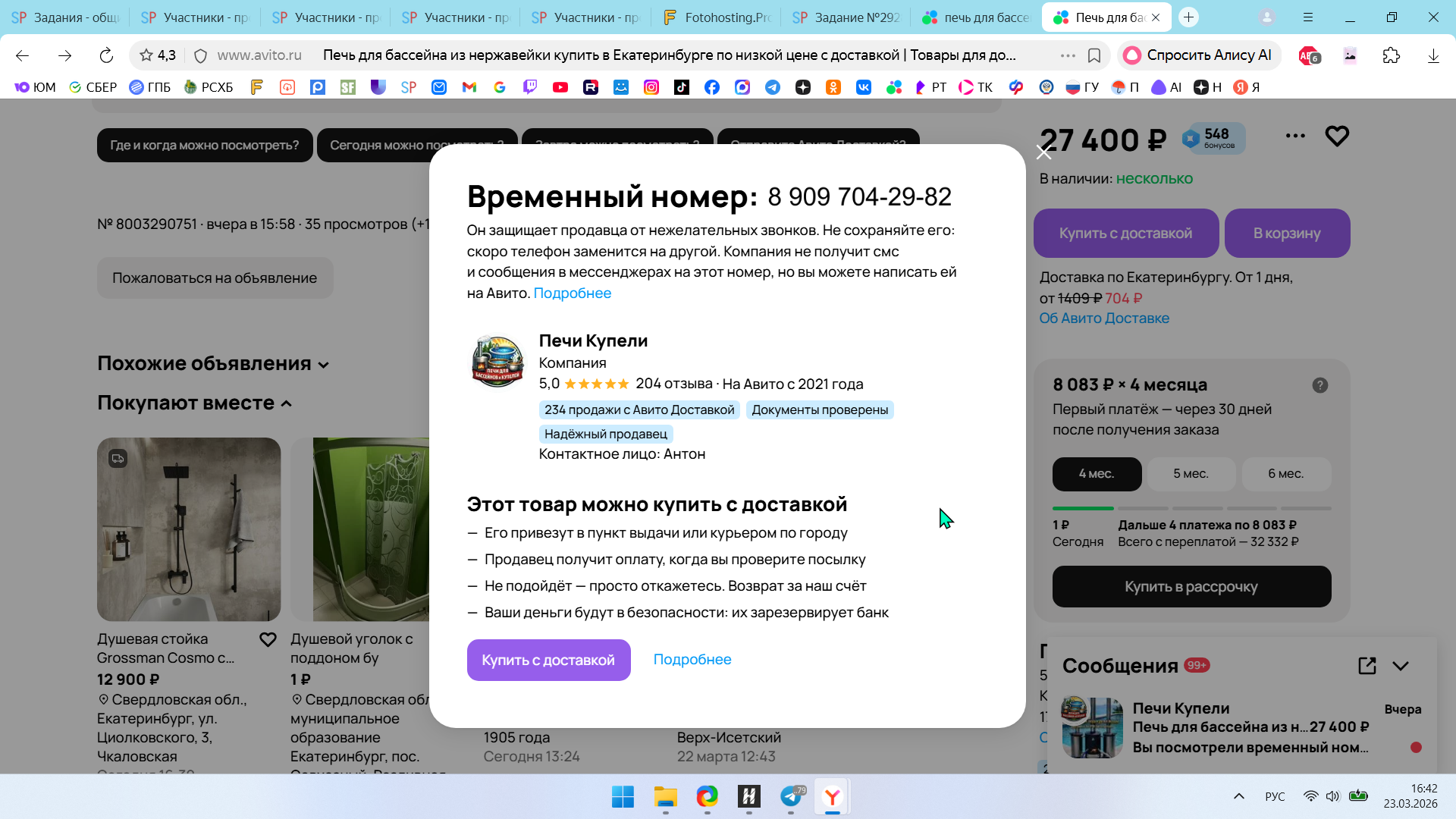Select the 5 мес. installment term
1456x819 pixels.
click(1191, 474)
